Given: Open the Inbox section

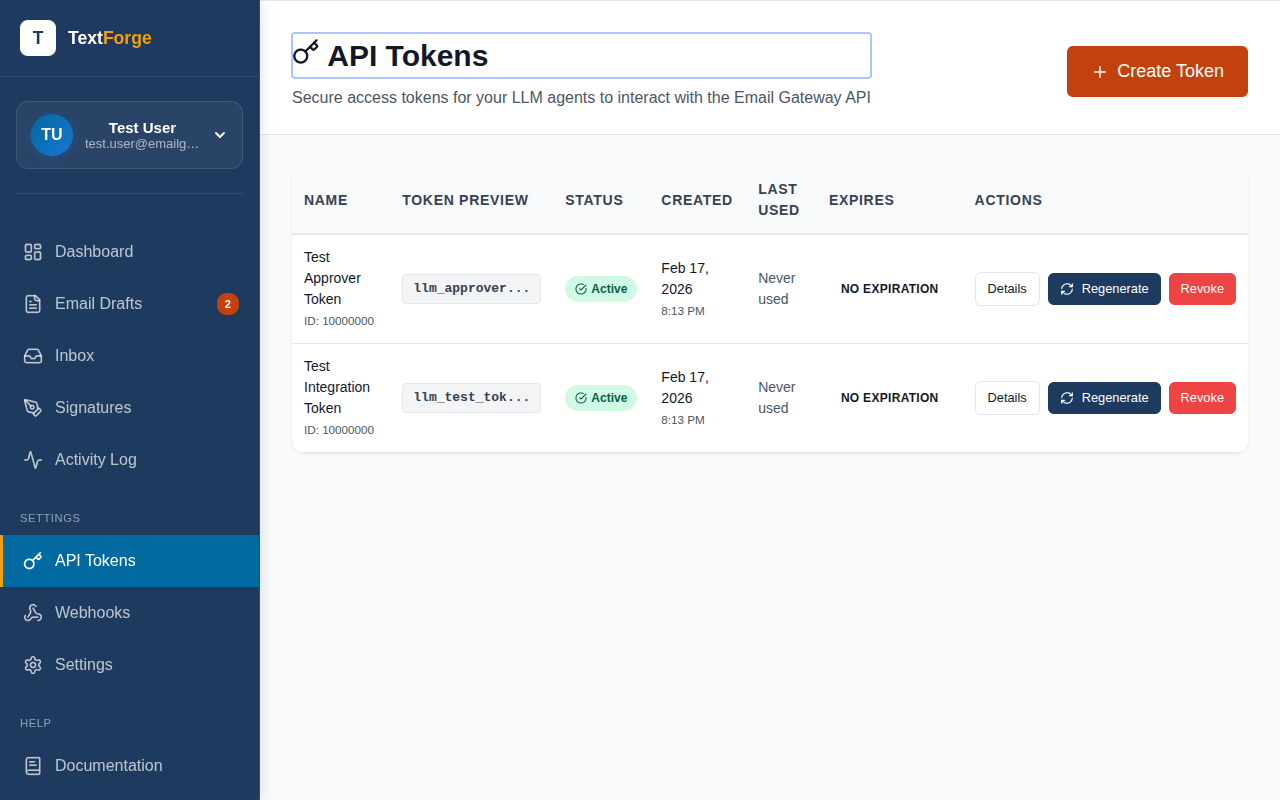Looking at the screenshot, I should (130, 356).
